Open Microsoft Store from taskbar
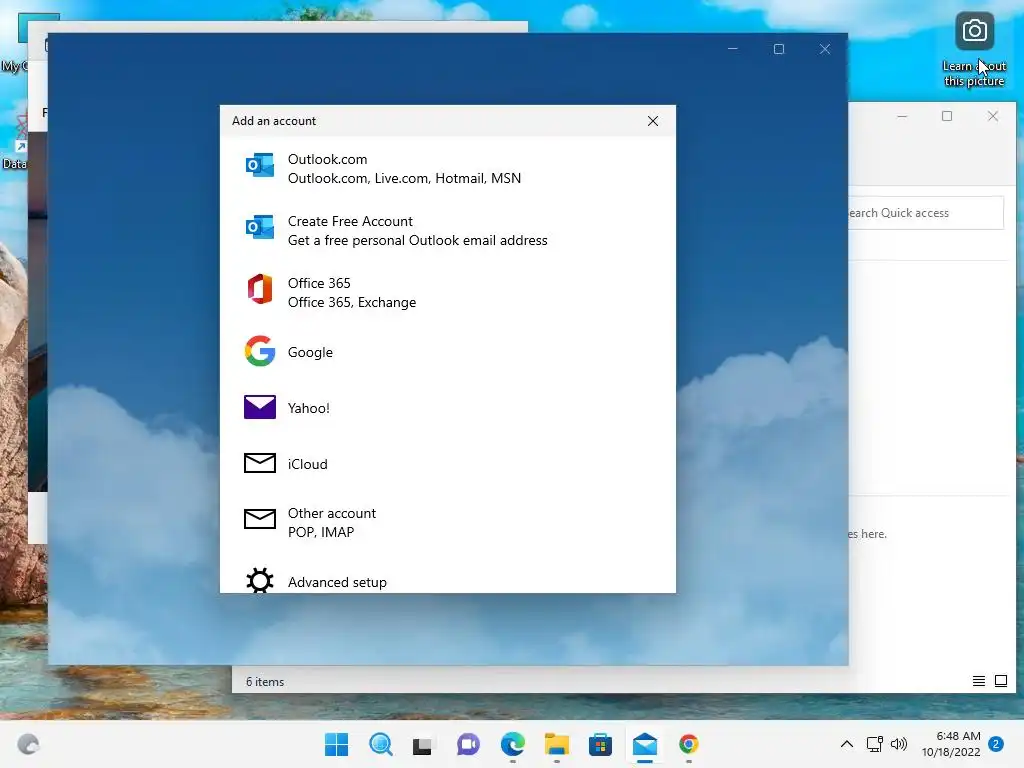 coord(600,744)
